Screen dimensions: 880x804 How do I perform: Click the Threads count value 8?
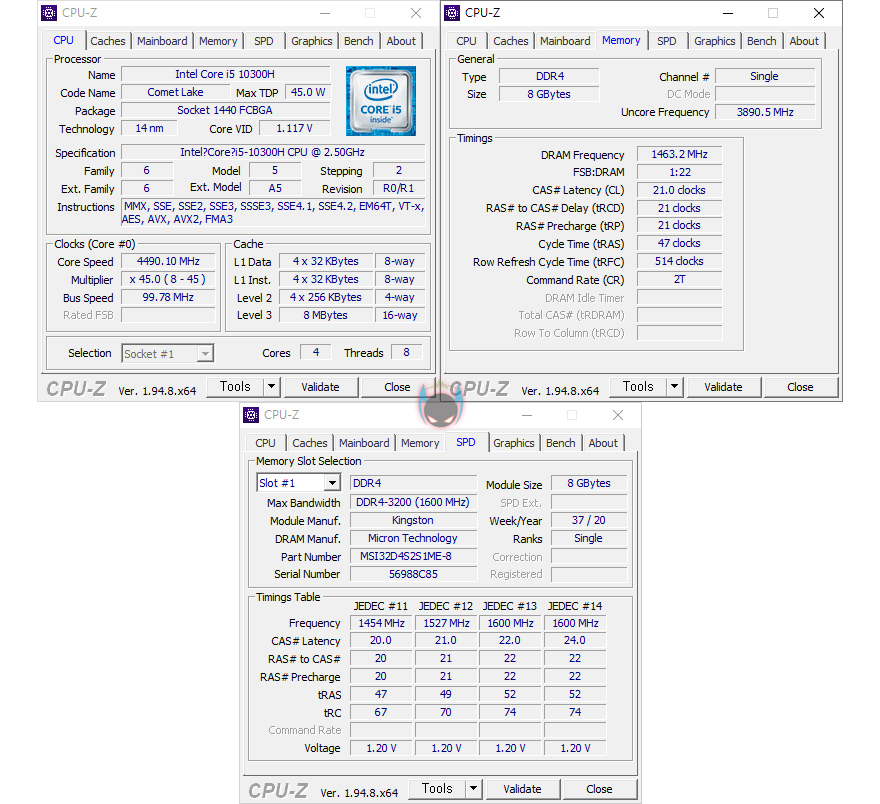pos(406,352)
